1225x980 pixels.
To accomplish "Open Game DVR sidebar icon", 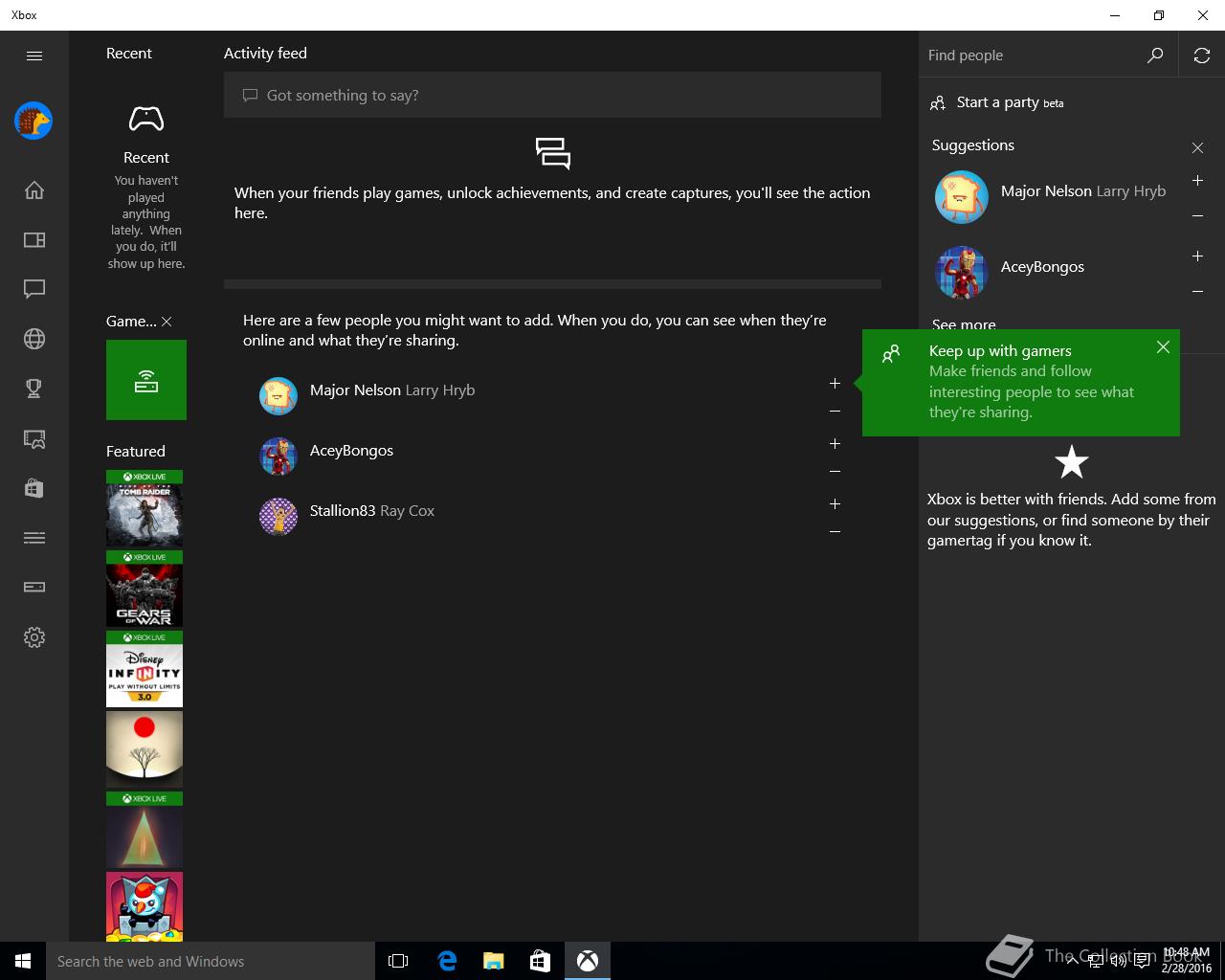I will point(34,439).
